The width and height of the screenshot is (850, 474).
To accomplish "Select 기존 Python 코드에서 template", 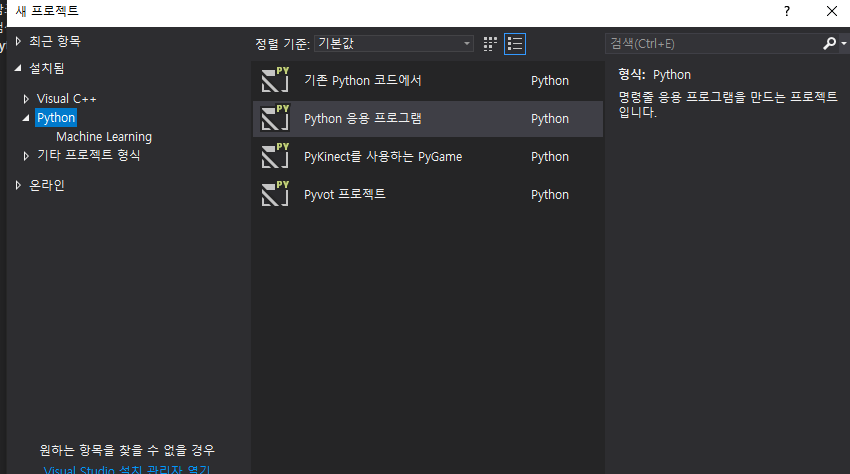I will pos(428,80).
